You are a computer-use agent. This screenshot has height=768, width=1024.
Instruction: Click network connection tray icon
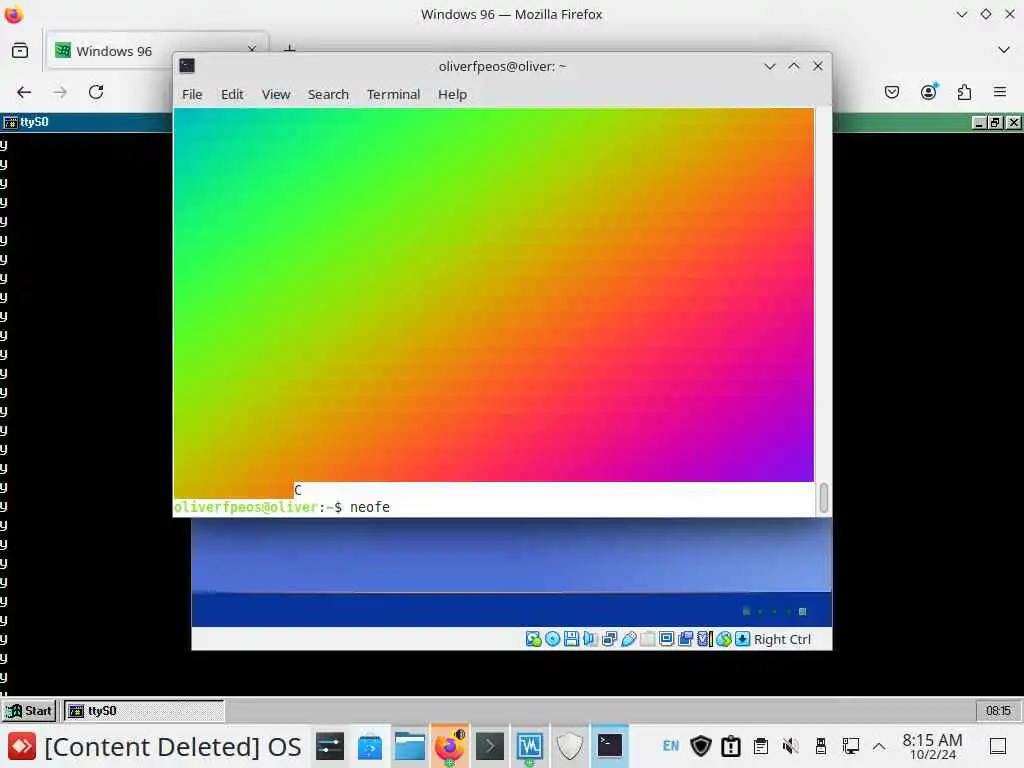click(850, 746)
